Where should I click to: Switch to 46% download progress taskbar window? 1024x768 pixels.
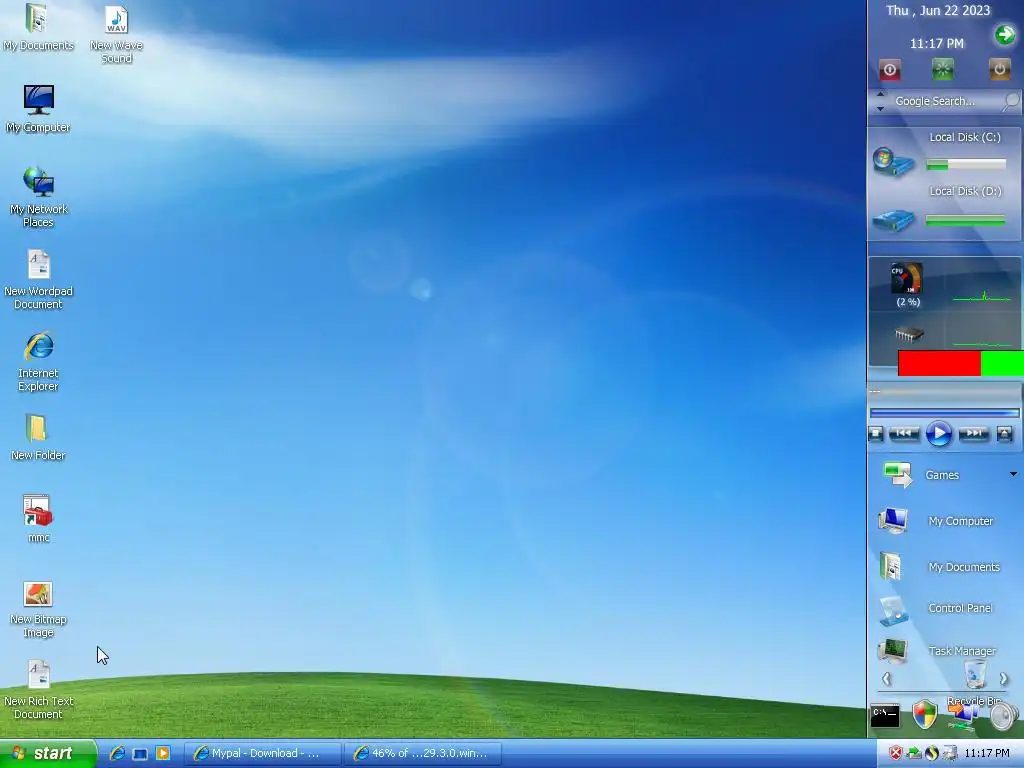click(423, 754)
